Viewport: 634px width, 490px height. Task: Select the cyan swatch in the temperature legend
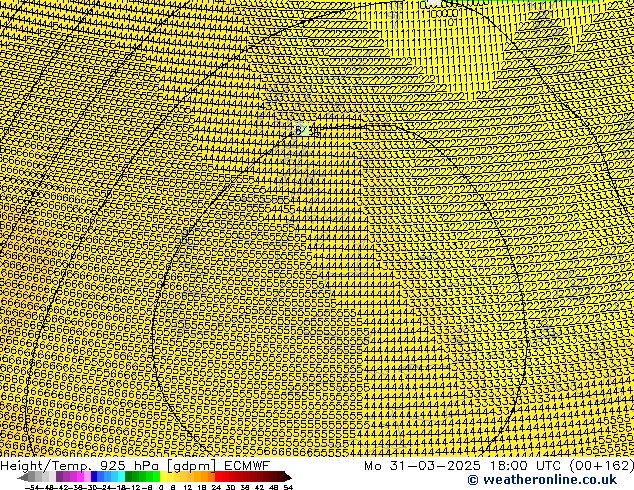click(121, 477)
